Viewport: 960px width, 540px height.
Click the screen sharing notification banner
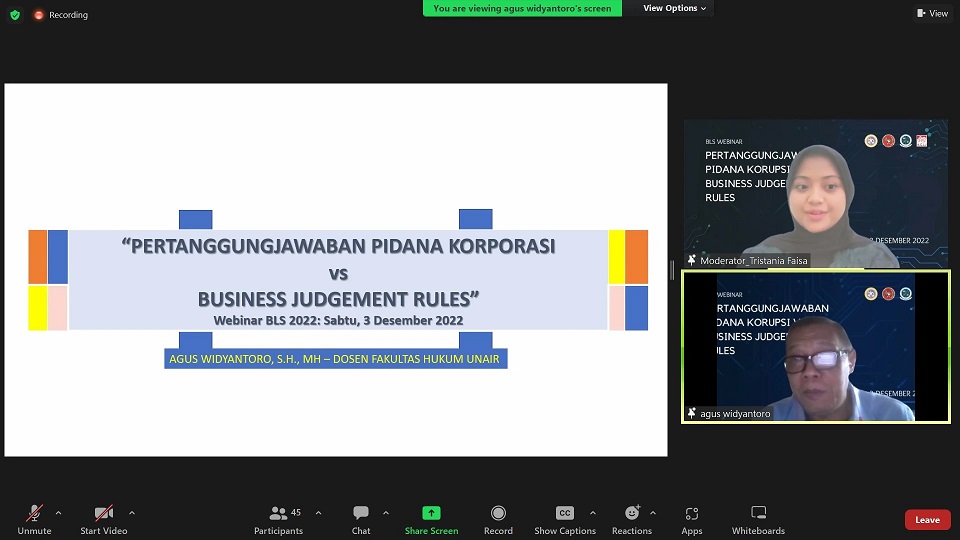(522, 8)
